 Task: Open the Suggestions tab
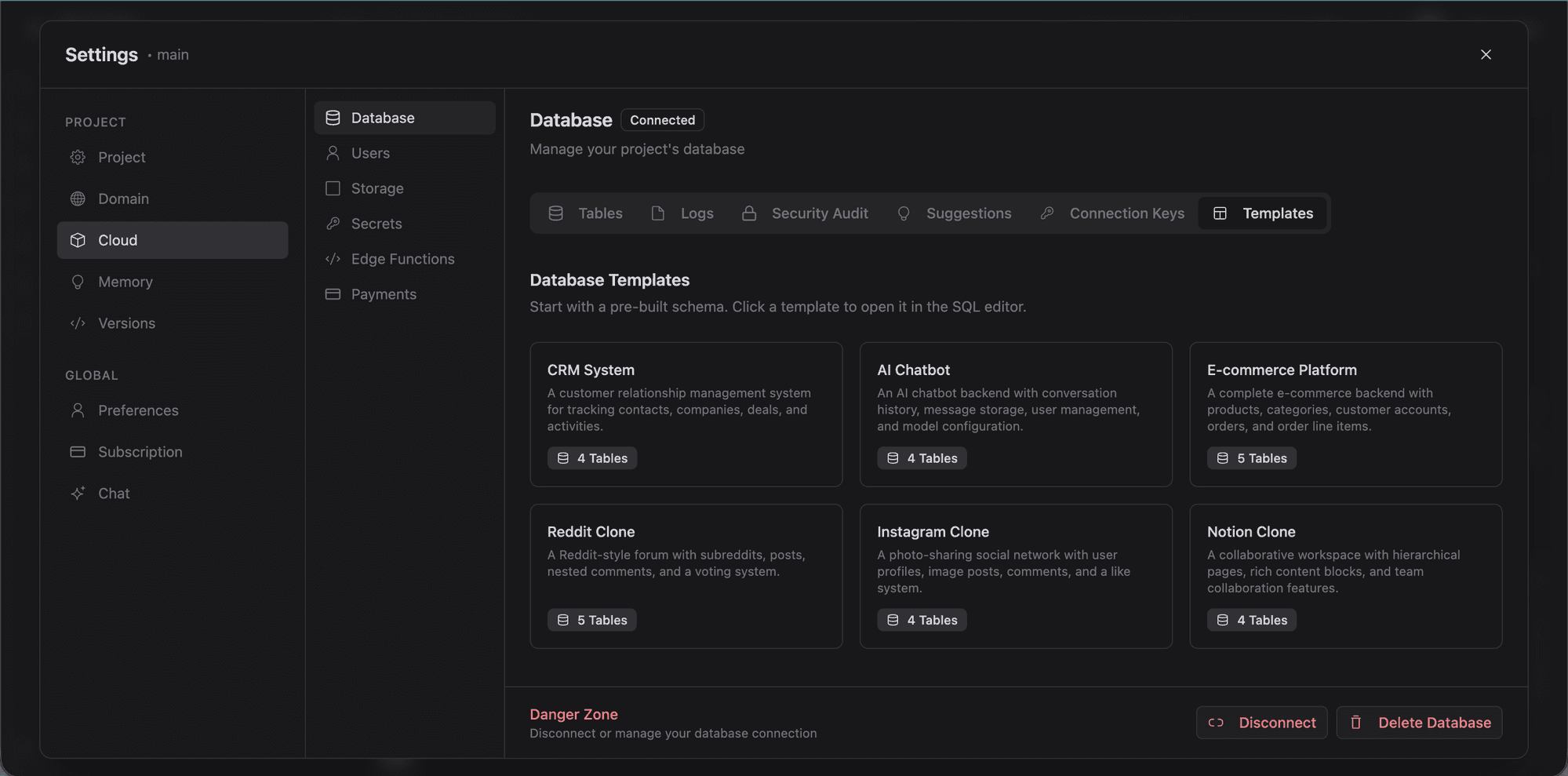point(955,213)
